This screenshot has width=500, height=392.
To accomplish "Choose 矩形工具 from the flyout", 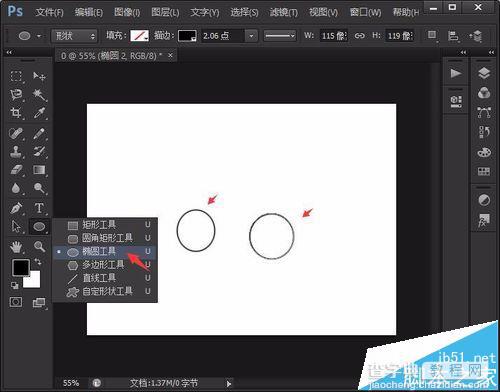I will pyautogui.click(x=105, y=225).
